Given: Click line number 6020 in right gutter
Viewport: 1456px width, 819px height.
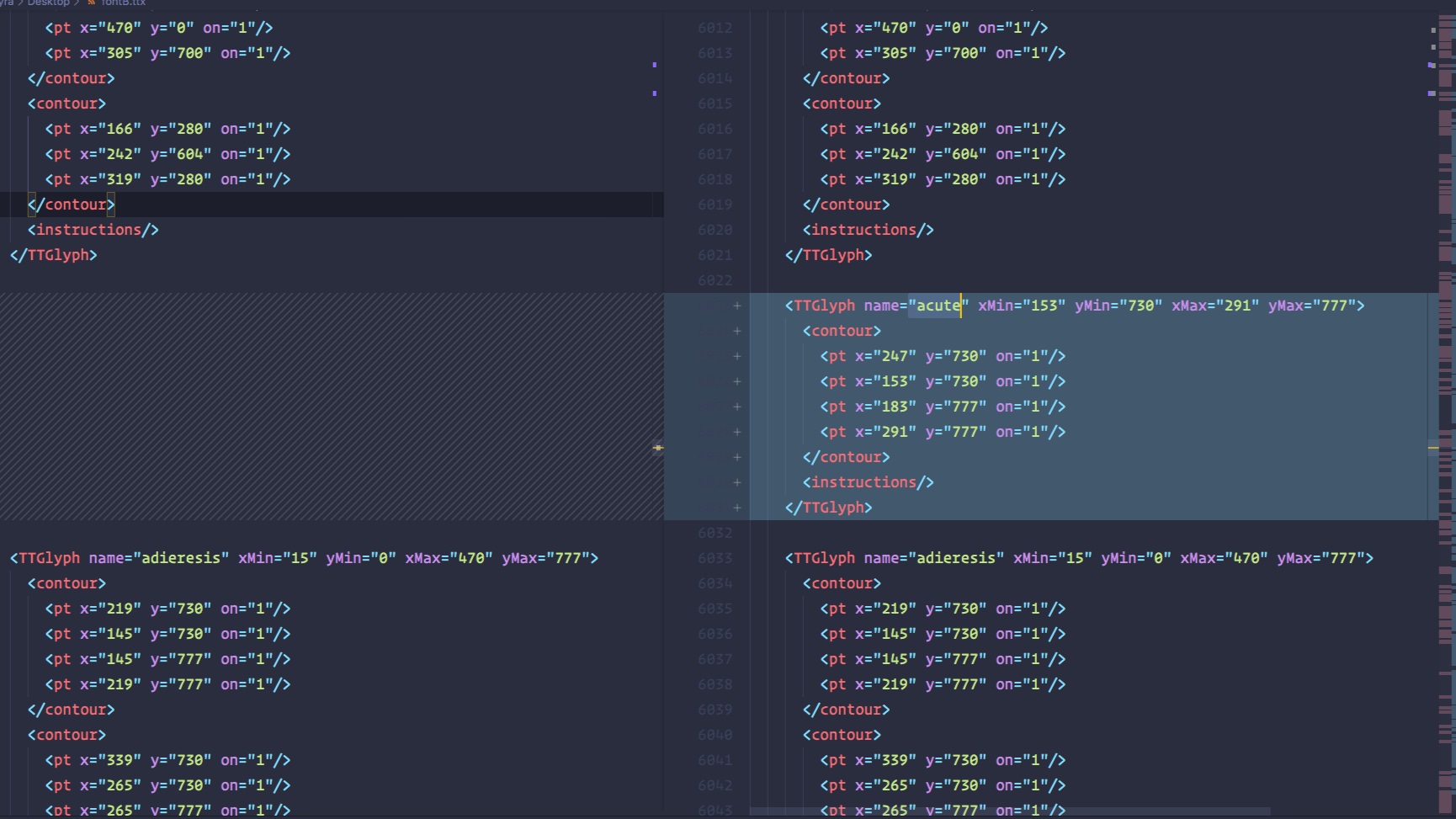Looking at the screenshot, I should pyautogui.click(x=715, y=230).
